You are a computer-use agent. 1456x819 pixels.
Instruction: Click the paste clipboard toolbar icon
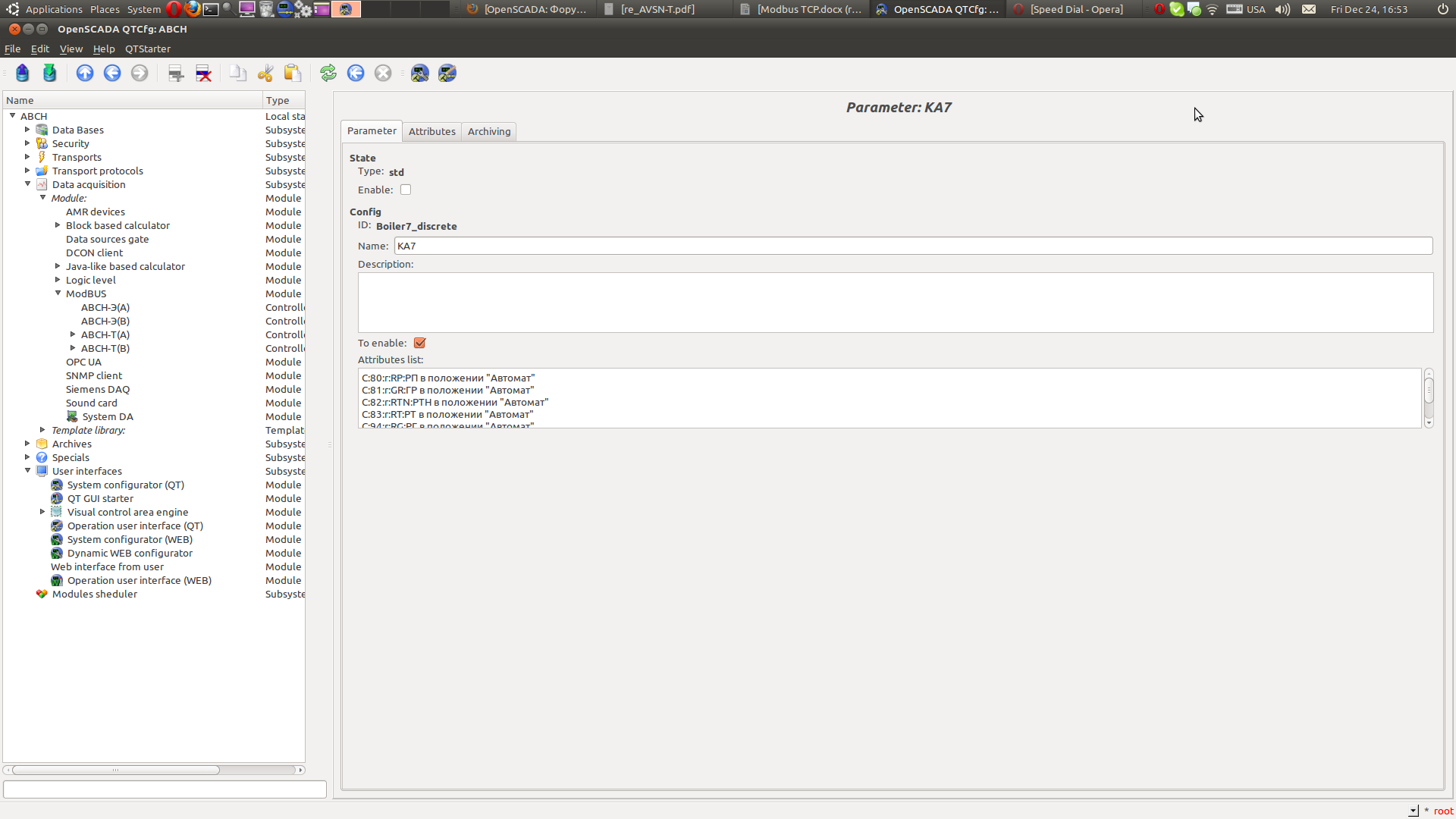(293, 73)
